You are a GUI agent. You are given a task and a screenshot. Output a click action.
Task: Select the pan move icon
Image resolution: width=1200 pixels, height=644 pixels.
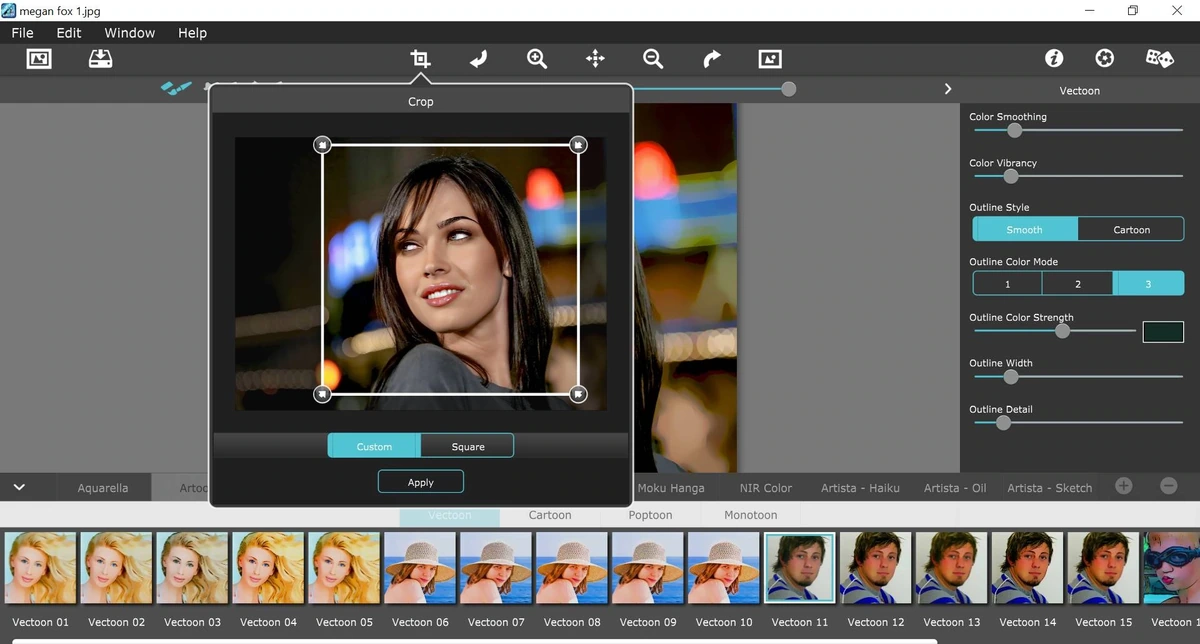[595, 59]
